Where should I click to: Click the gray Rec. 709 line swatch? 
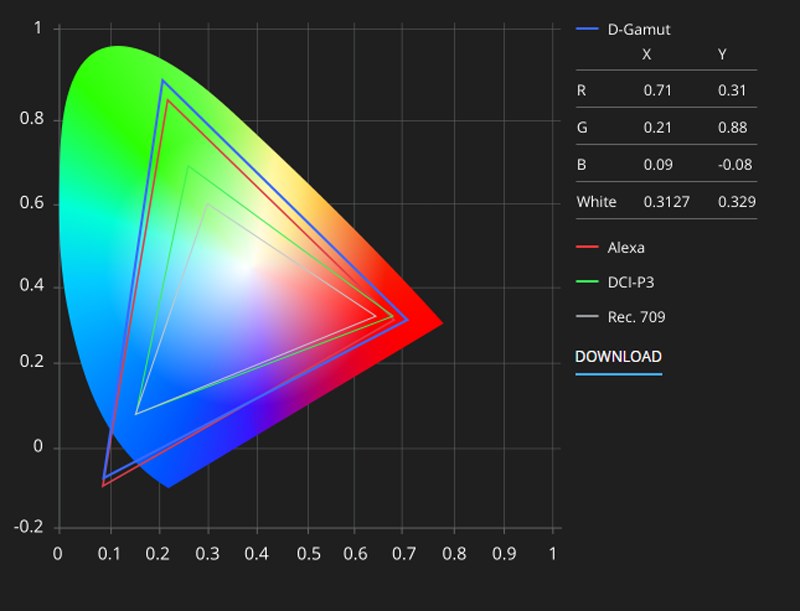pos(587,316)
